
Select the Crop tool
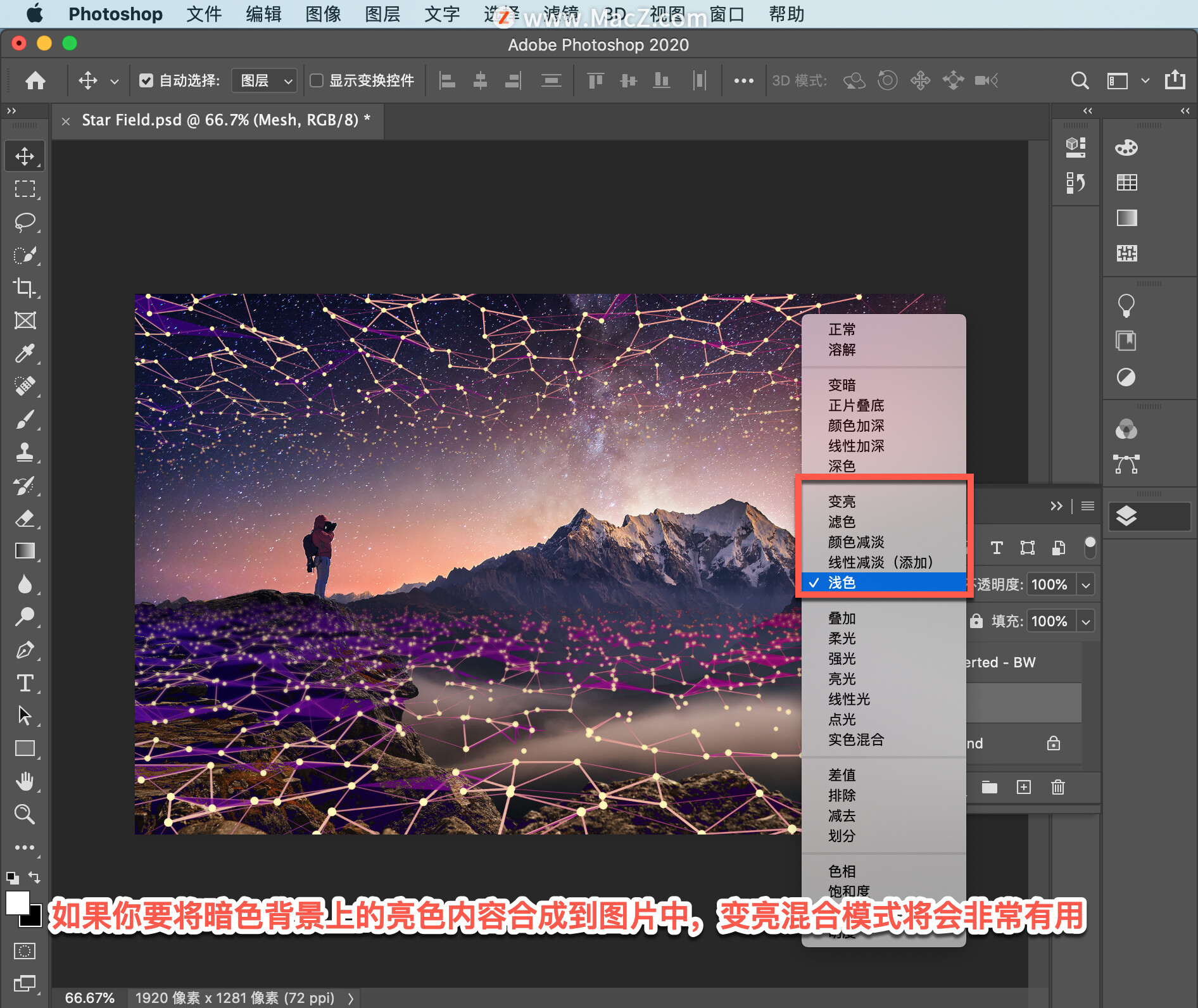coord(25,287)
